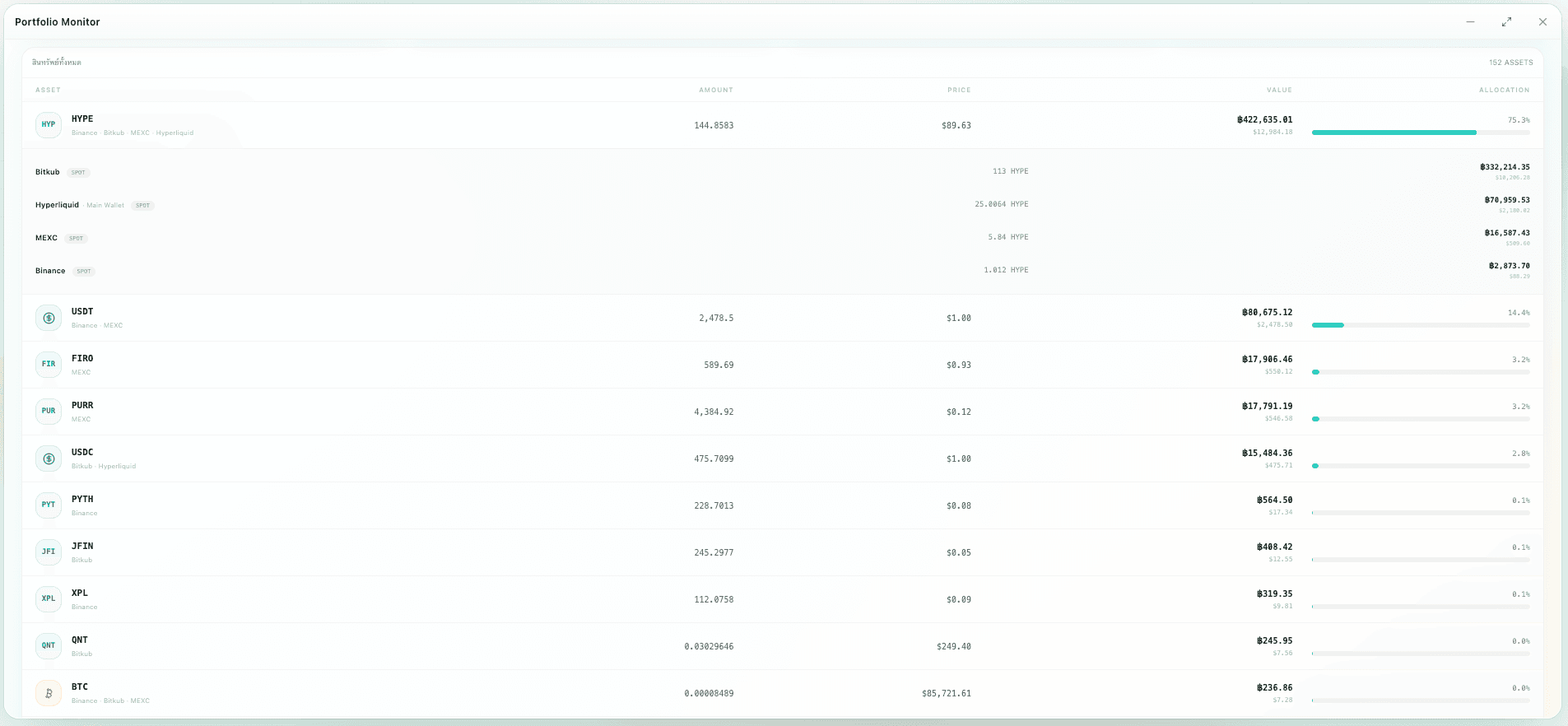
Task: Click the ฿80,675.12 USDT value
Action: [x=1267, y=312]
